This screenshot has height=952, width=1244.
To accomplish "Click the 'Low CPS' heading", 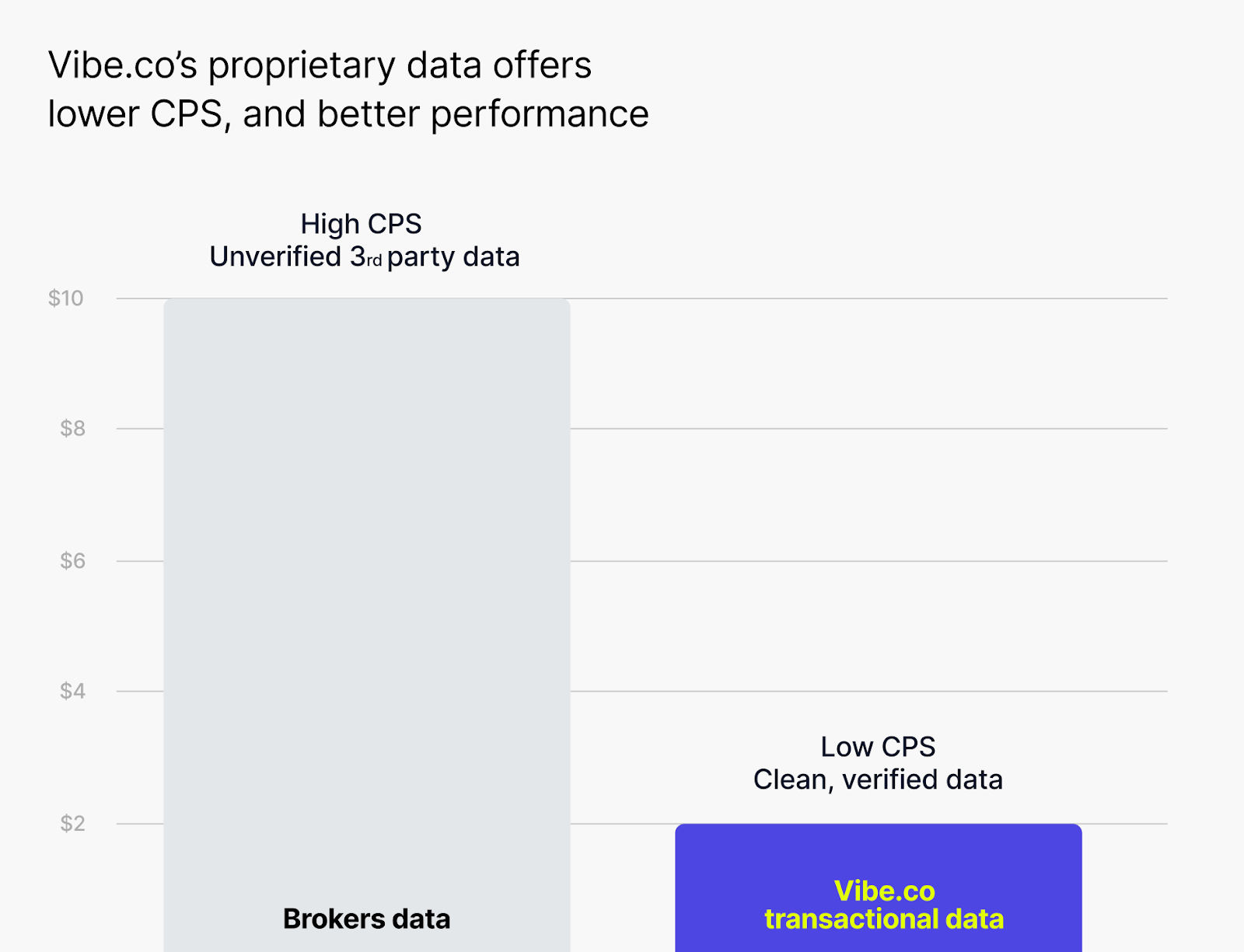I will [x=878, y=747].
